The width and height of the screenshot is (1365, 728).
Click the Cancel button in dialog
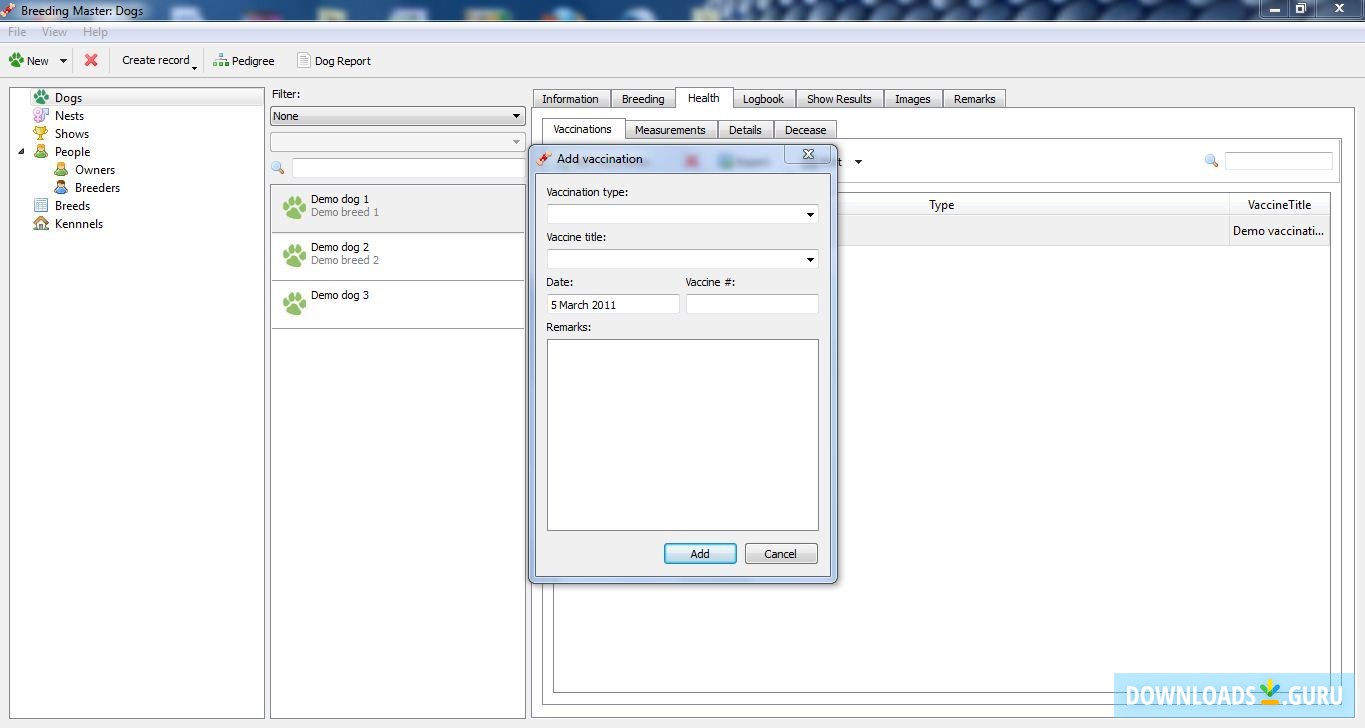tap(781, 554)
